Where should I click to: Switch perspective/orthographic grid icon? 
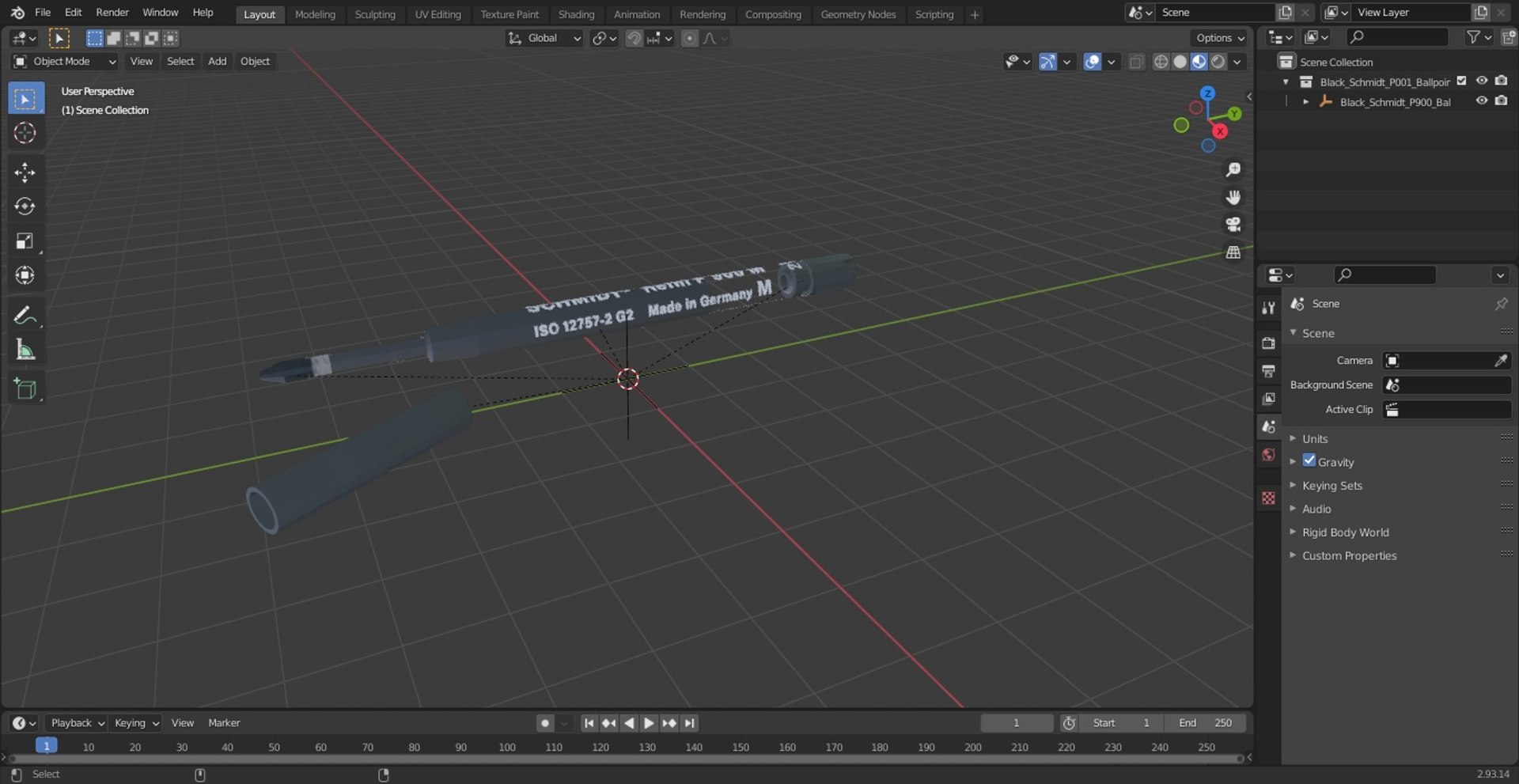[x=1233, y=252]
